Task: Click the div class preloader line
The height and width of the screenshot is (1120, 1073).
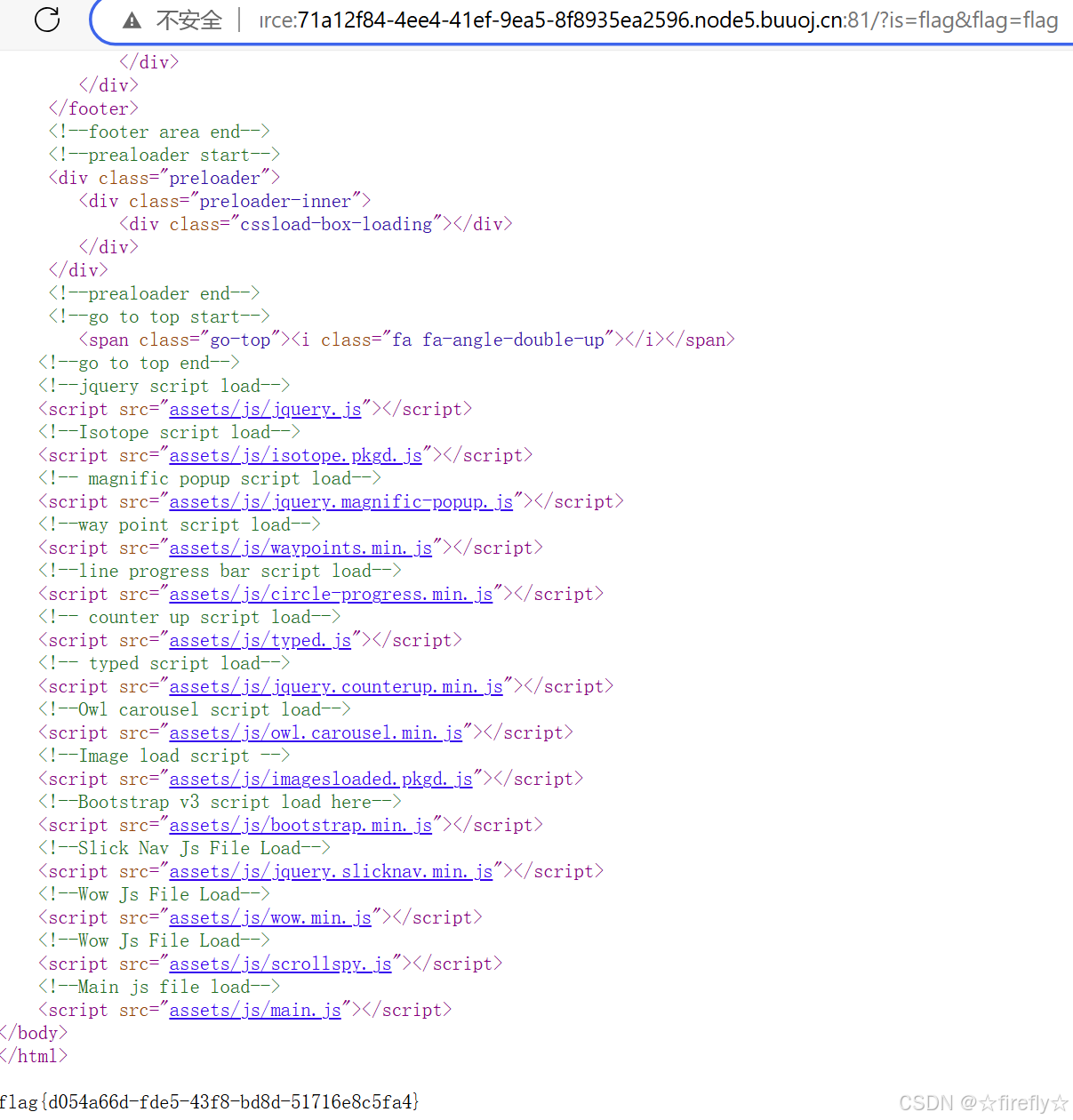Action: pyautogui.click(x=164, y=178)
